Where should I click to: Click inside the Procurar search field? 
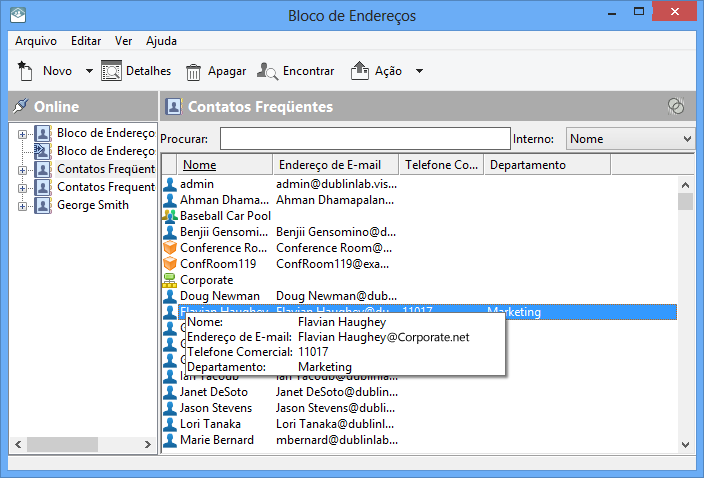click(x=365, y=138)
